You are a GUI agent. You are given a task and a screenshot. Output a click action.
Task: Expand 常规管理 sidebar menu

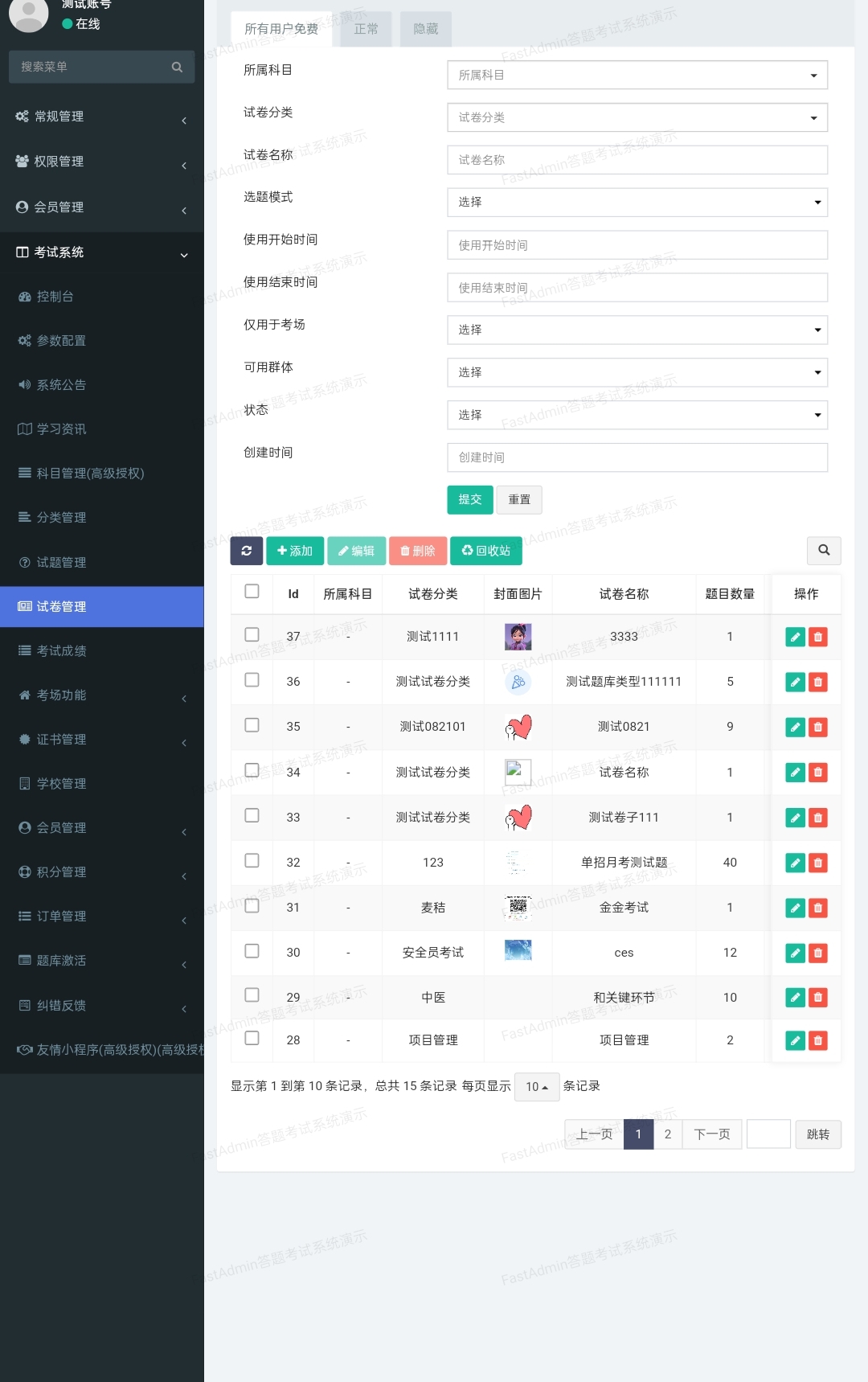(x=101, y=117)
